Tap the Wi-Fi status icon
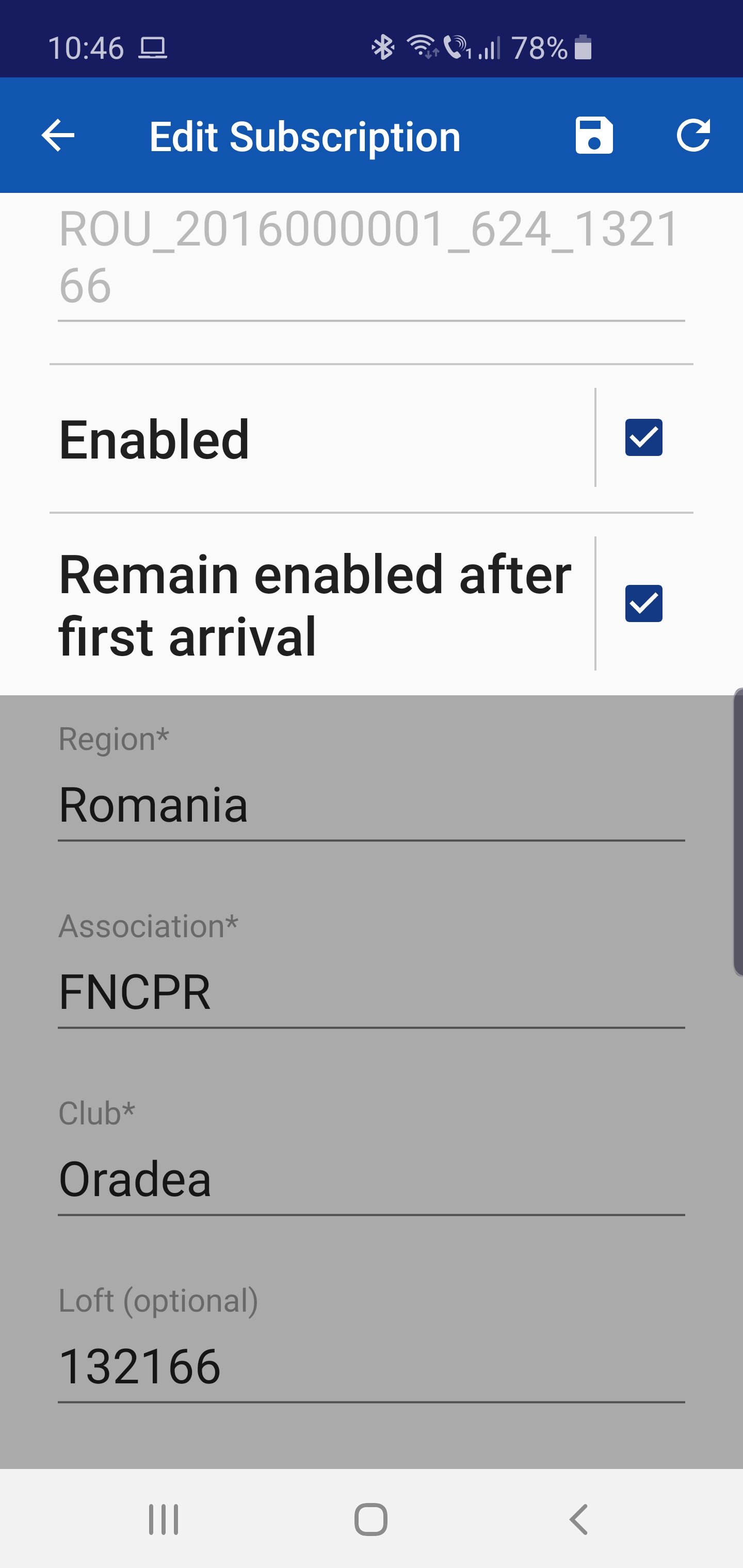This screenshot has width=743, height=1568. tap(422, 47)
